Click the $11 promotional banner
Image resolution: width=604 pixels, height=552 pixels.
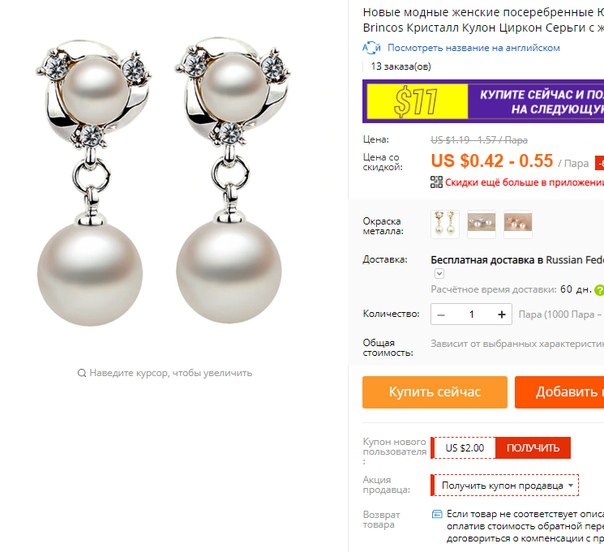(483, 101)
